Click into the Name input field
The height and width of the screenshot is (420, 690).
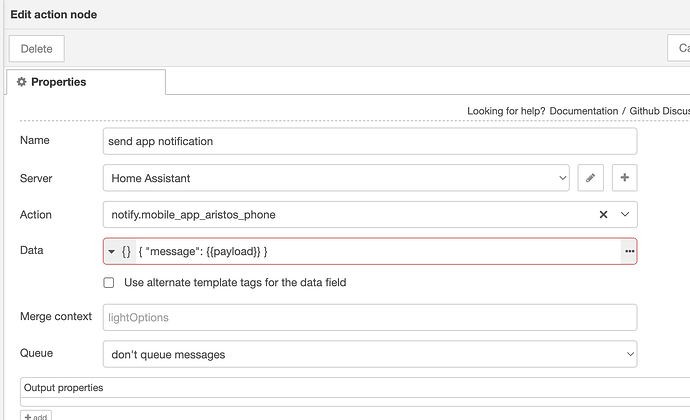(x=369, y=141)
